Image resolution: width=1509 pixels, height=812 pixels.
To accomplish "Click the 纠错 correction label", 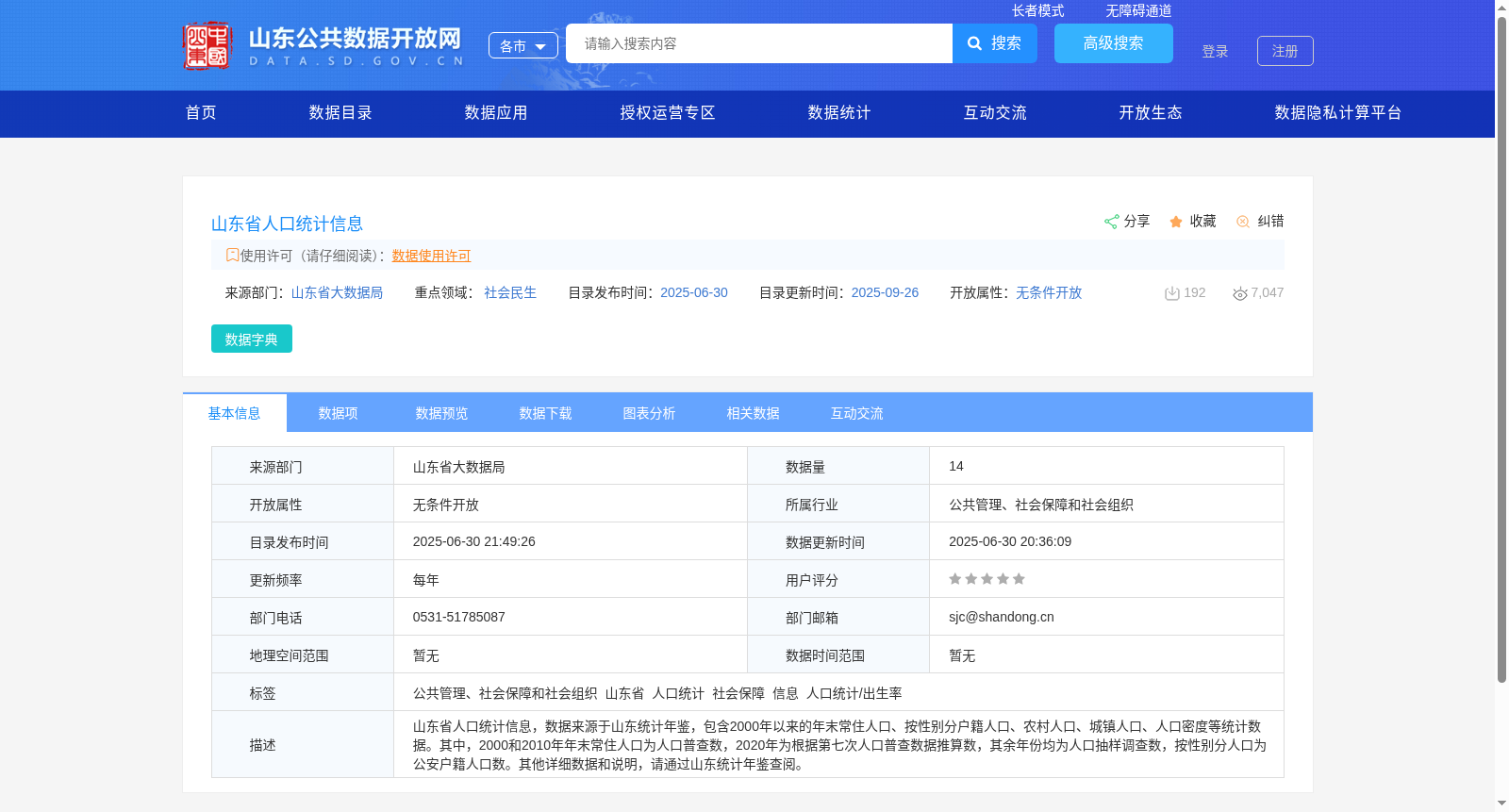I will coord(1270,222).
